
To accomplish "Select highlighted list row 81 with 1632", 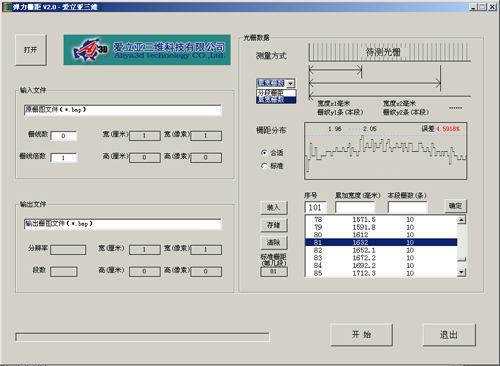I will [x=381, y=243].
